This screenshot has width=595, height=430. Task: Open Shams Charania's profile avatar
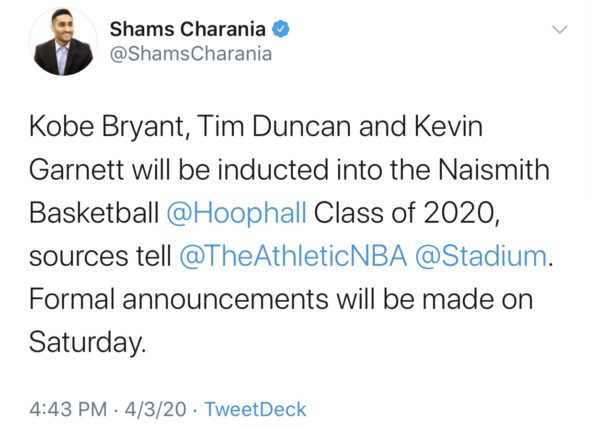click(63, 41)
